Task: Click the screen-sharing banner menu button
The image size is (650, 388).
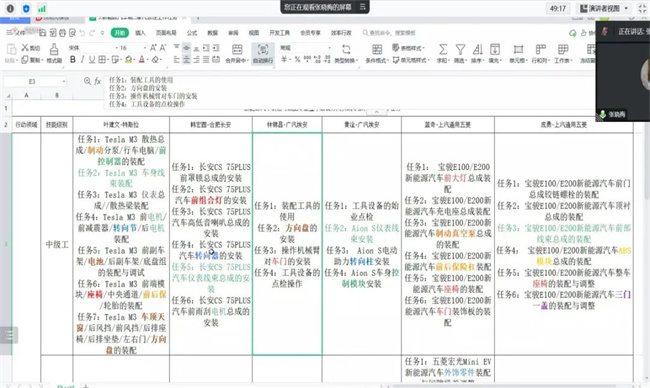Action: tap(362, 7)
